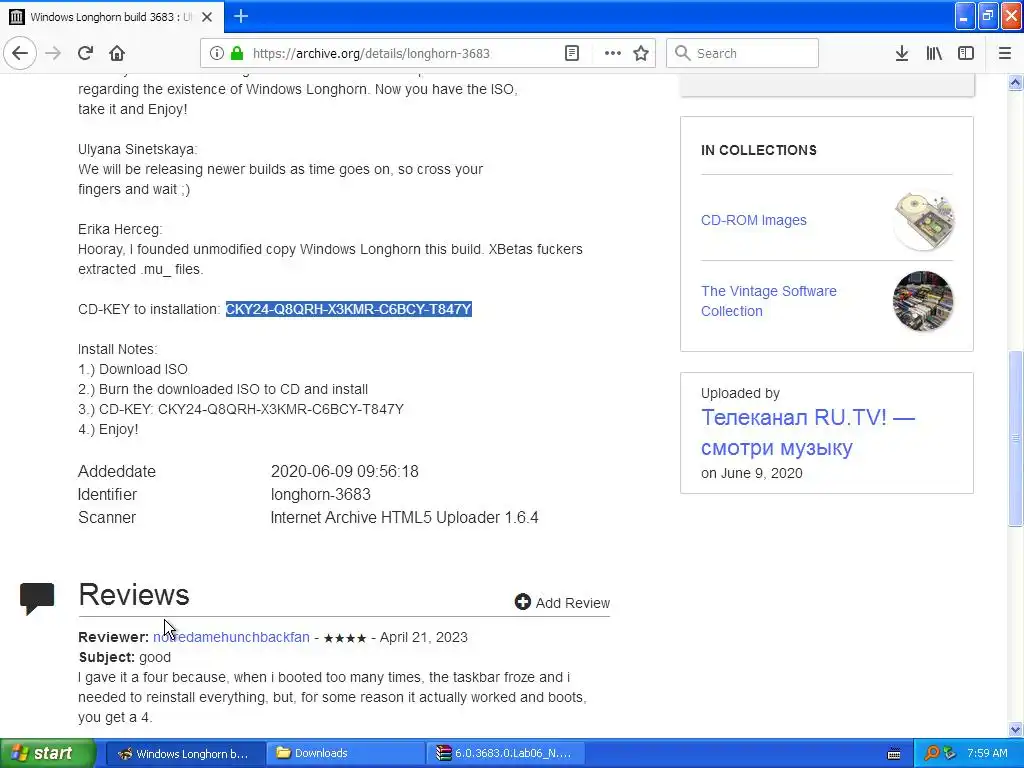Click the 'on June 9, 2020' upload date
This screenshot has height=768, width=1024.
click(752, 473)
